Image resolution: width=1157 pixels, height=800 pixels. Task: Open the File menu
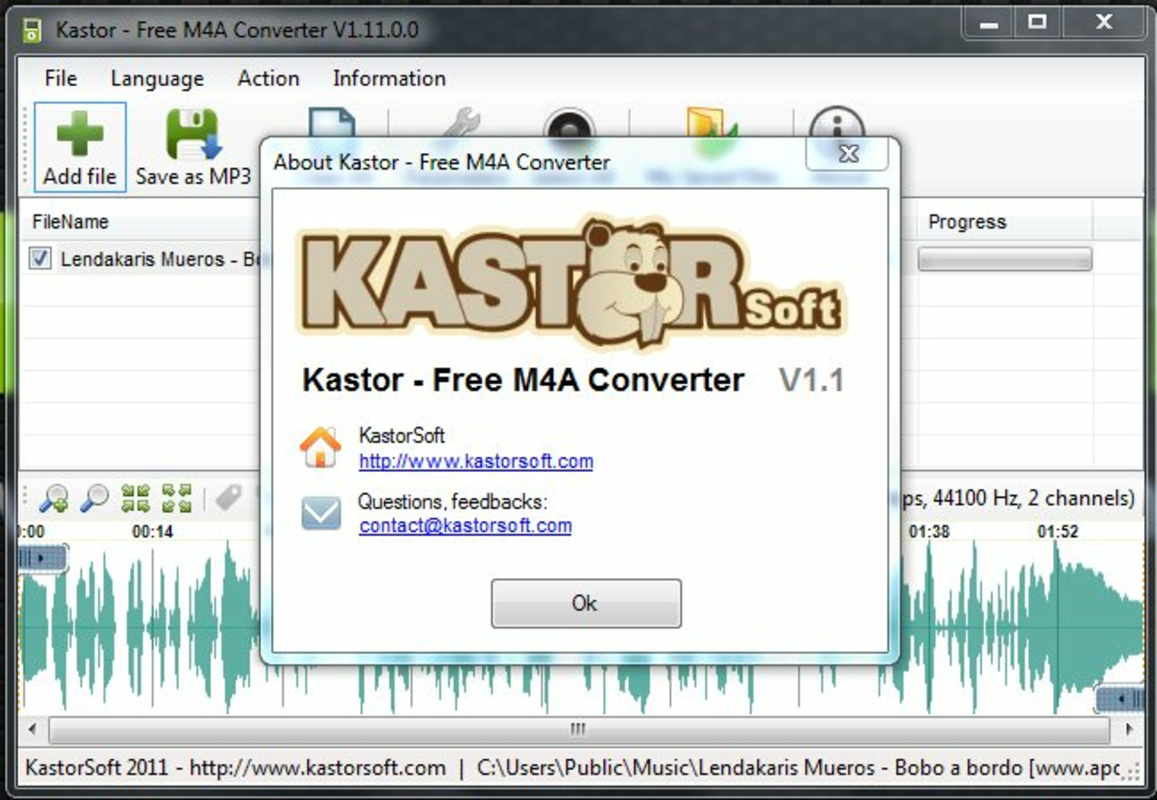61,78
